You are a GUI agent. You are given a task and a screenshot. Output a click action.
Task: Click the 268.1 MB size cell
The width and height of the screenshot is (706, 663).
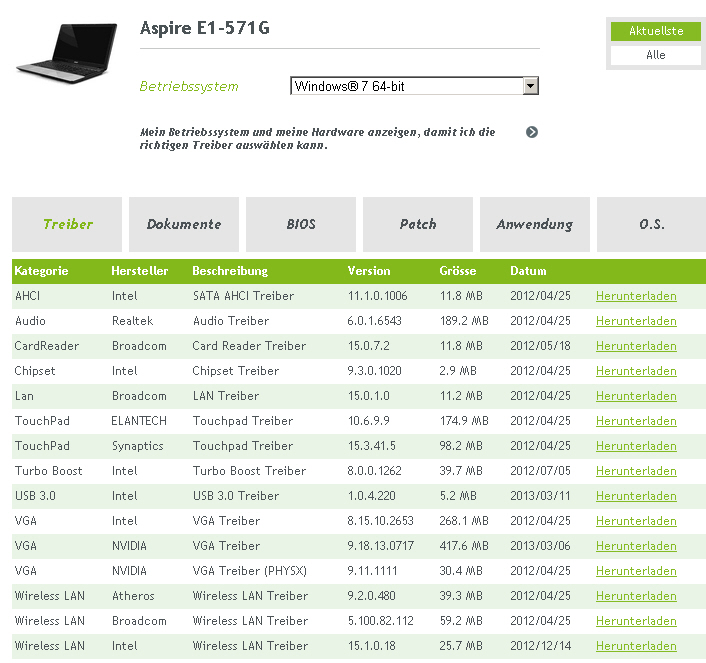click(x=464, y=521)
